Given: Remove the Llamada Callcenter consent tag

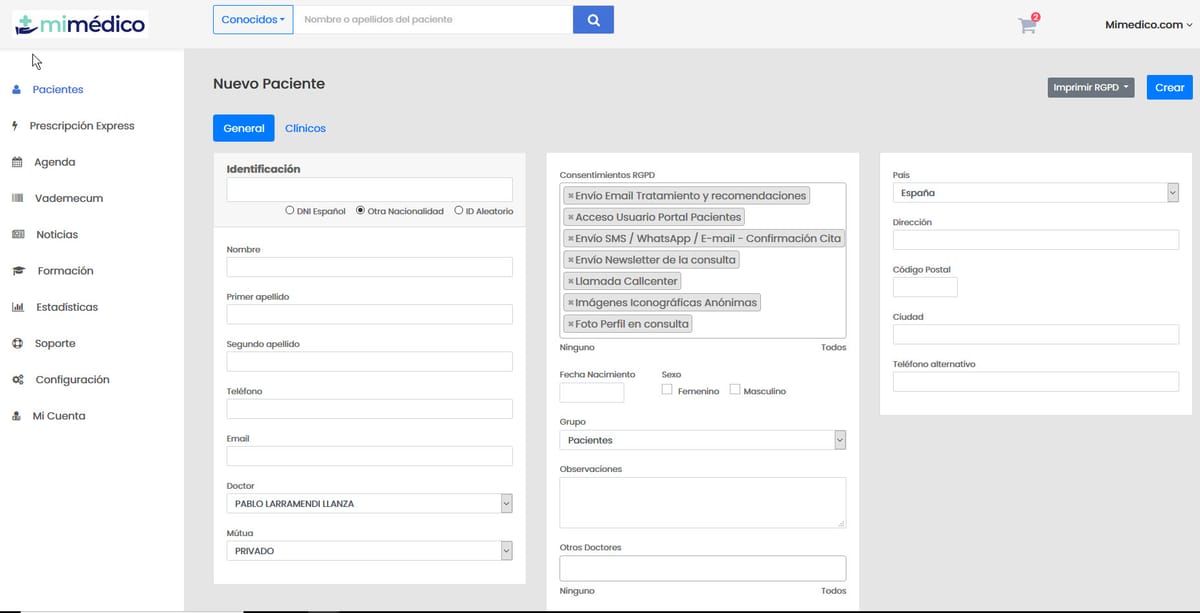Looking at the screenshot, I should 570,281.
